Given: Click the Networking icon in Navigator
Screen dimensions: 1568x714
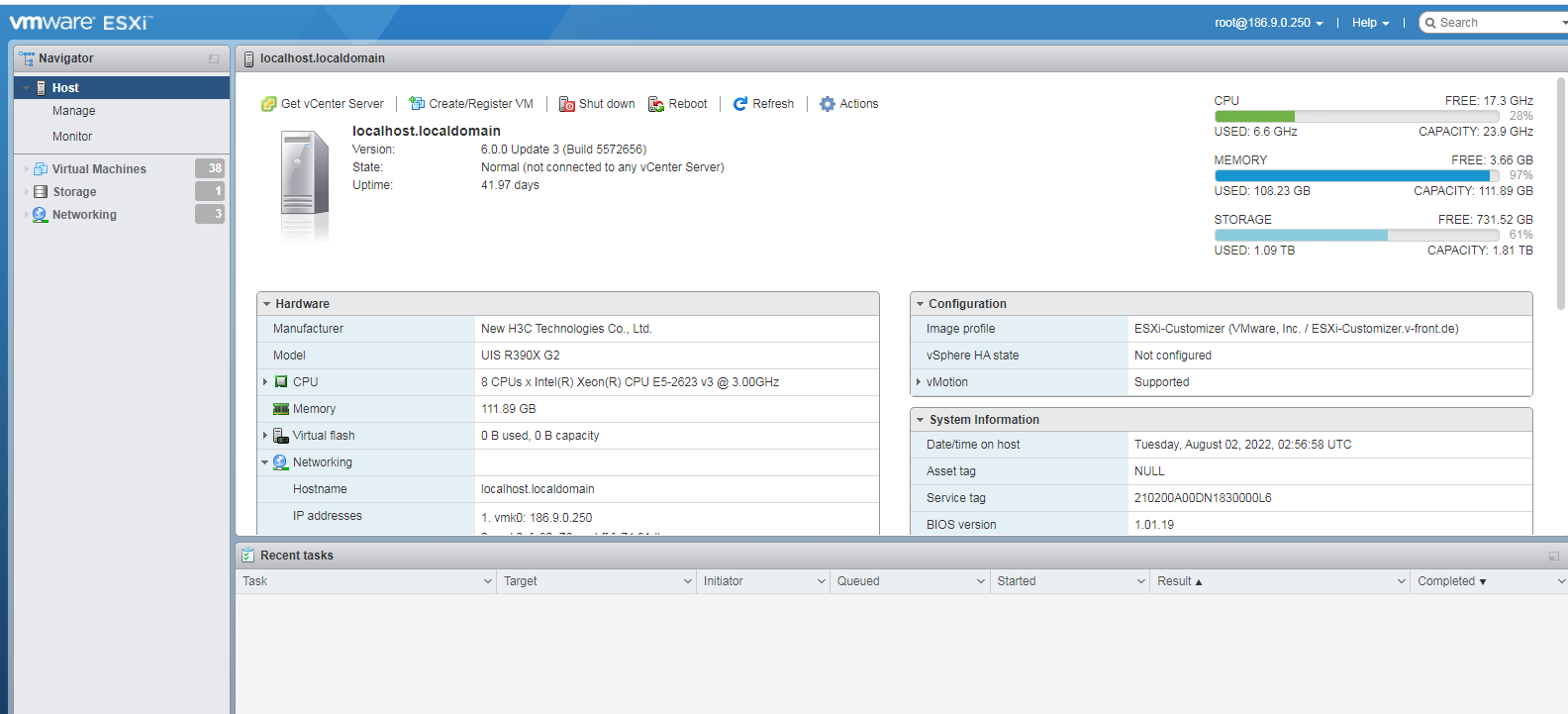Looking at the screenshot, I should [x=41, y=215].
